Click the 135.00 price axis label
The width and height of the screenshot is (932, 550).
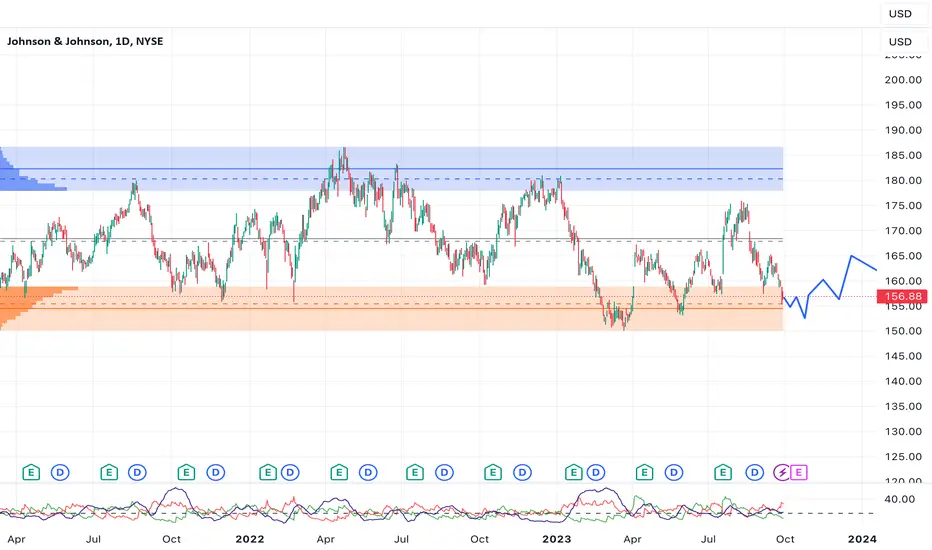pos(903,407)
